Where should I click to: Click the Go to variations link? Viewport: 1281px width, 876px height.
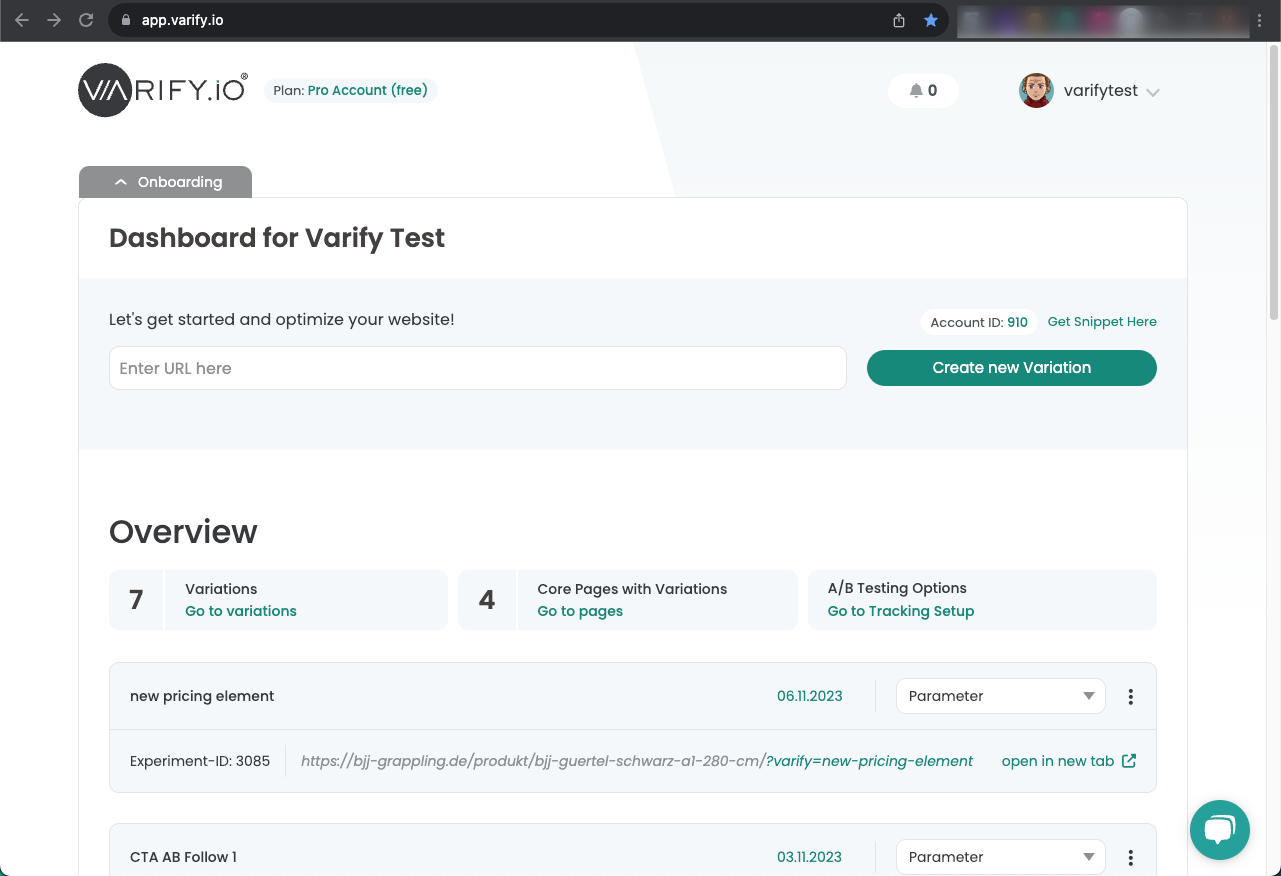pyautogui.click(x=241, y=611)
